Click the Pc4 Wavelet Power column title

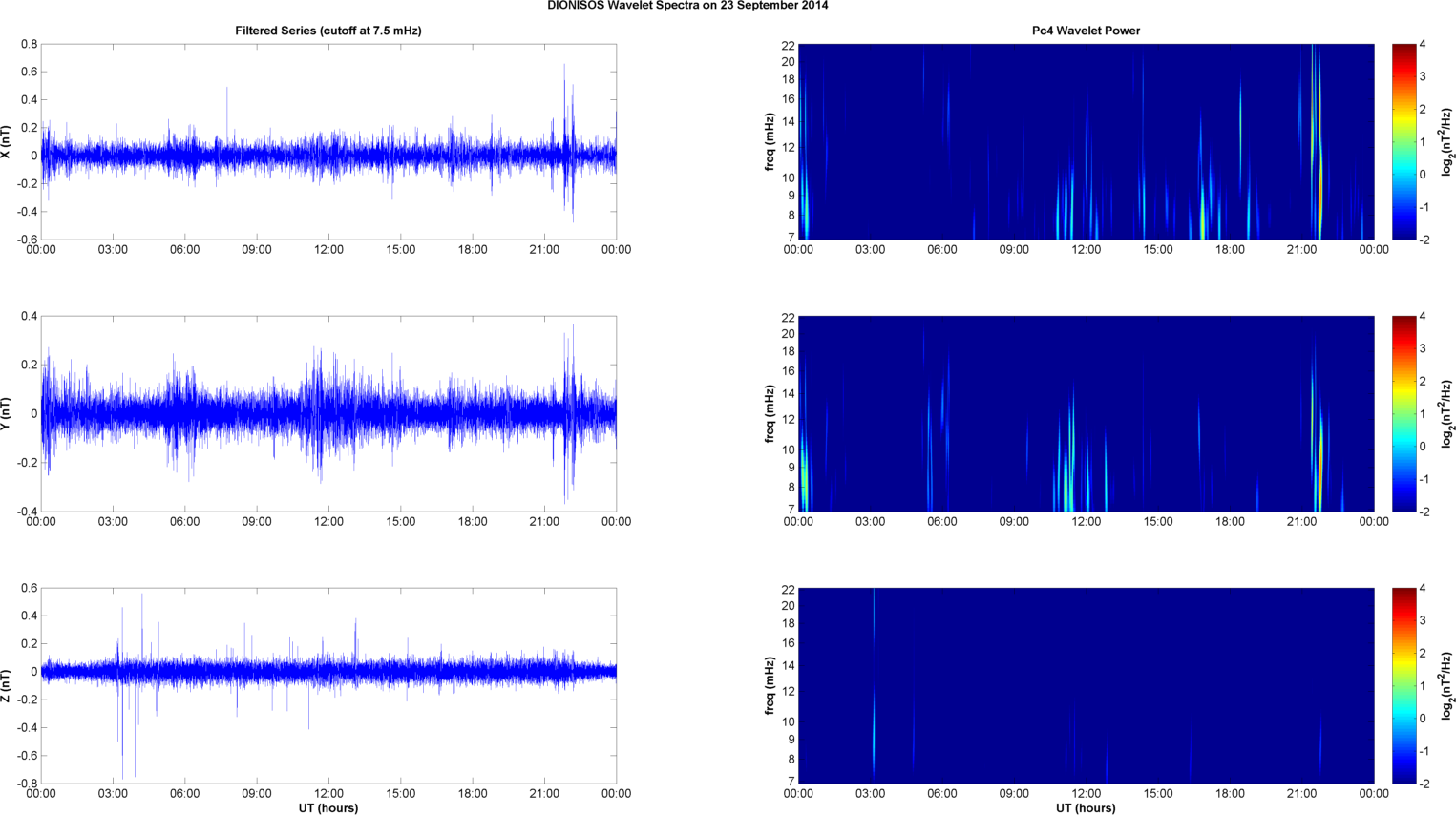click(x=1086, y=31)
